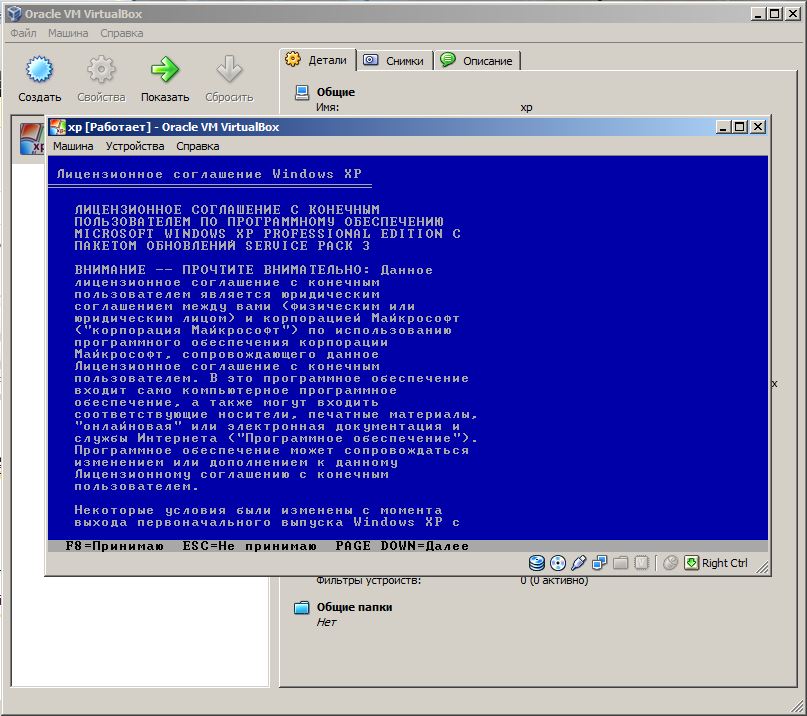807x716 pixels.
Task: Click the CD/DVD drive icon in VM status bar
Action: [558, 563]
